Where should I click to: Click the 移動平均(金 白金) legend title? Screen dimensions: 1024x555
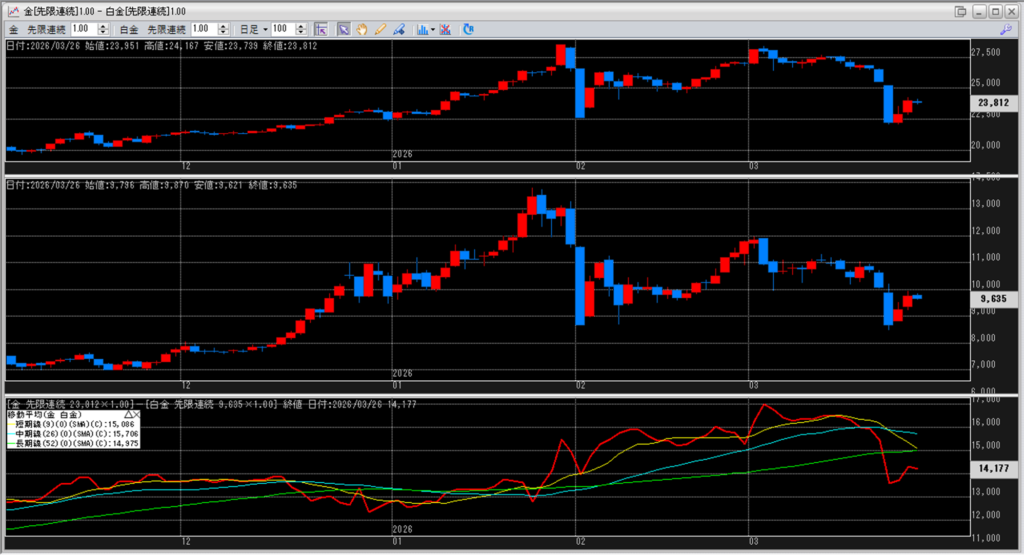[x=44, y=415]
